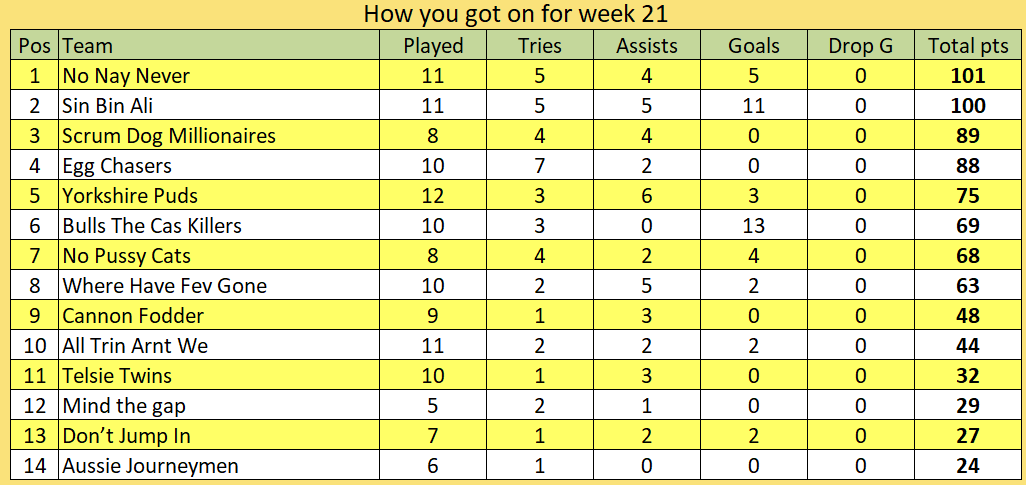Click the Total pts column header
Image resolution: width=1026 pixels, height=485 pixels.
(967, 45)
